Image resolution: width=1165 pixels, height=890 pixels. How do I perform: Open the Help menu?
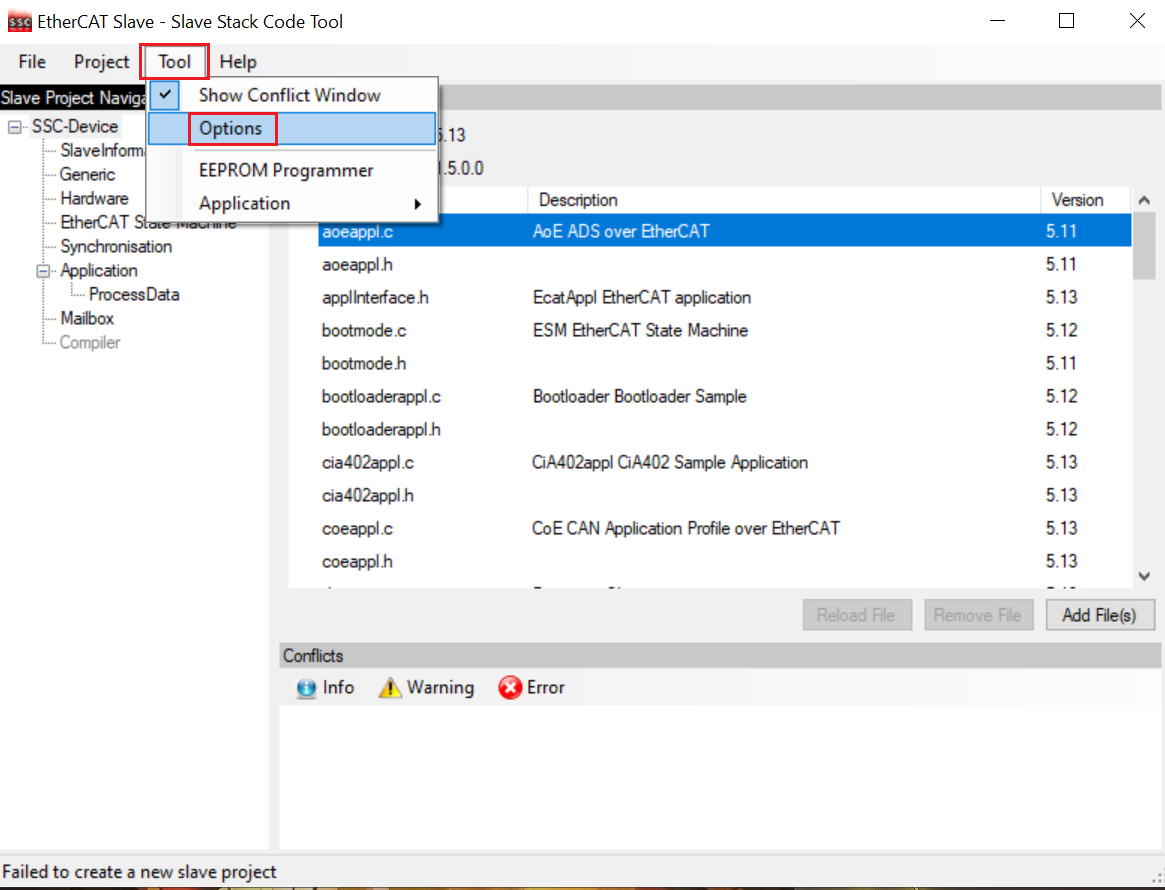[238, 62]
